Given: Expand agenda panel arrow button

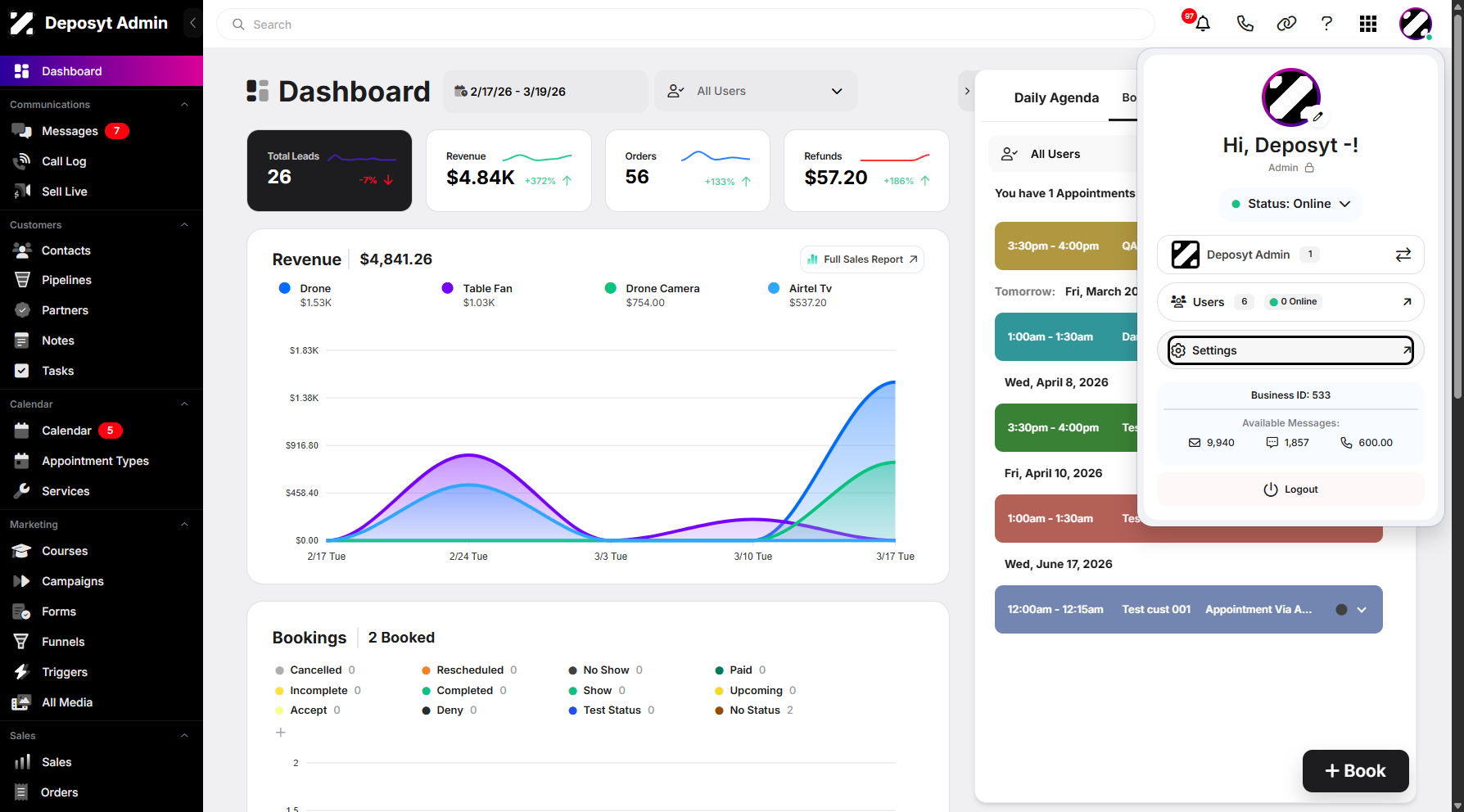Looking at the screenshot, I should 967,91.
